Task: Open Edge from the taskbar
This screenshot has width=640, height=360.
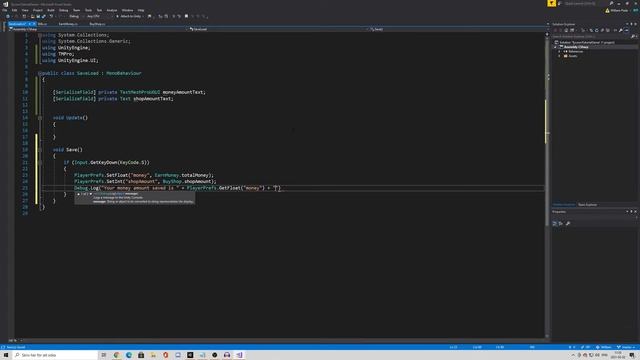Action: 129,355
